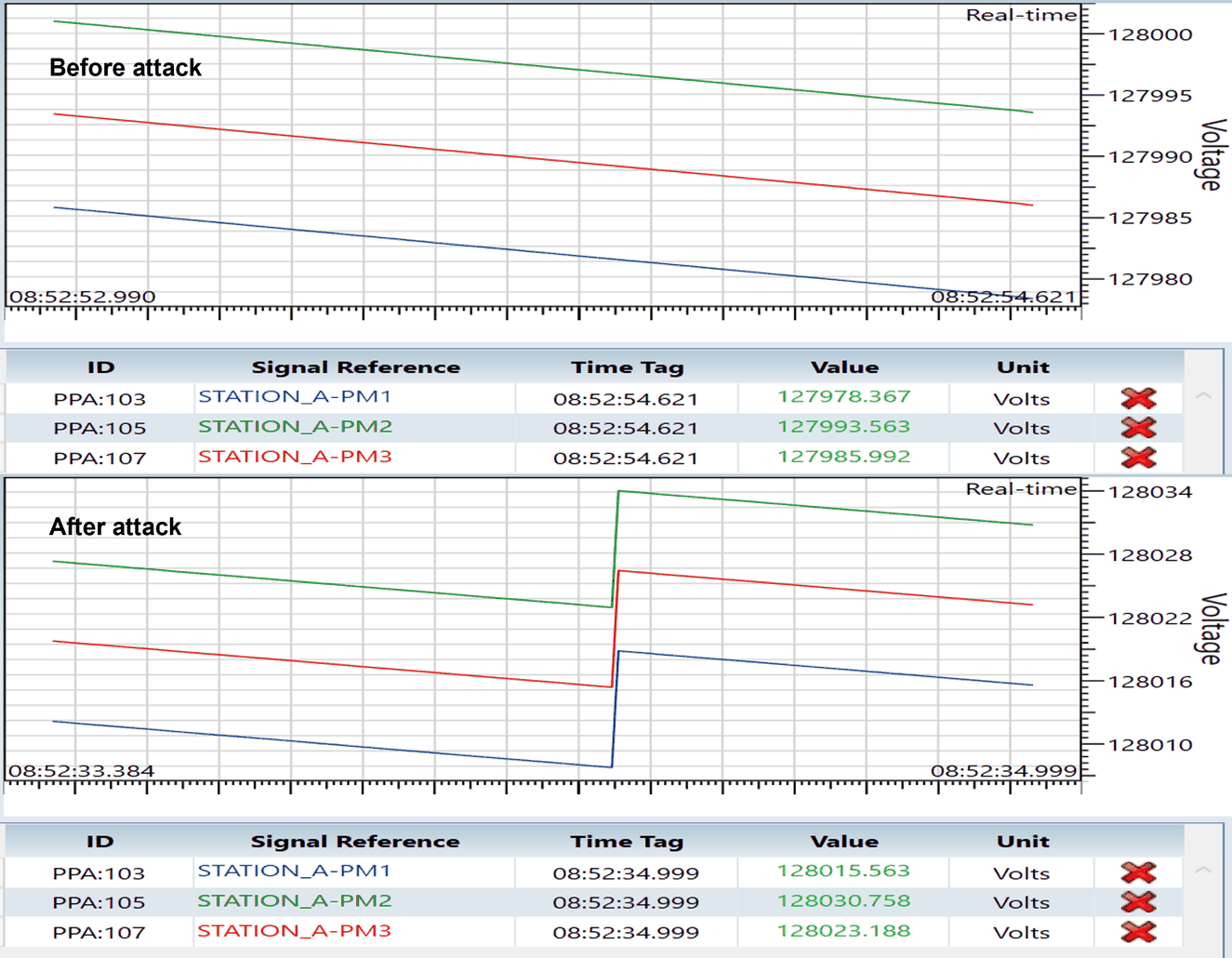Click Value header in upper table
1232x958 pixels.
pos(844,367)
